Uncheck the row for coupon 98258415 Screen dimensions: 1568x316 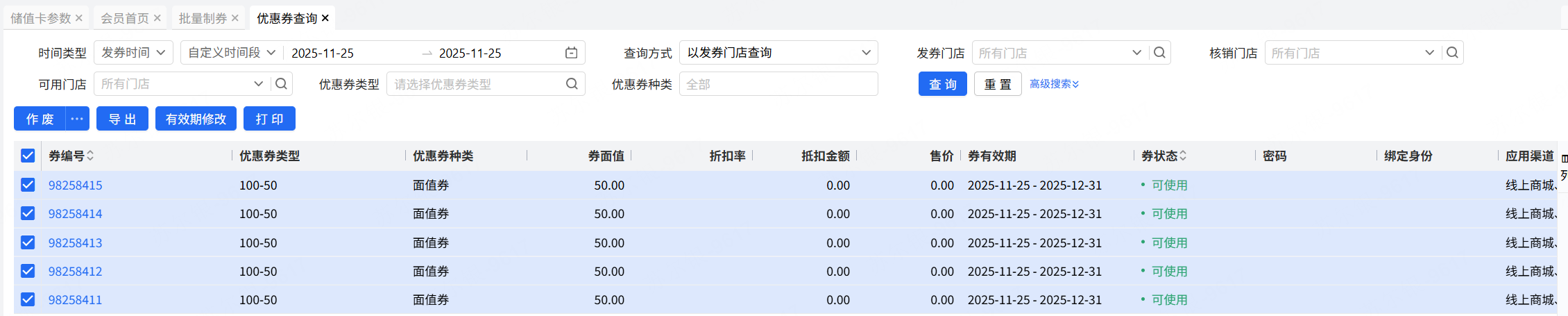[x=28, y=185]
